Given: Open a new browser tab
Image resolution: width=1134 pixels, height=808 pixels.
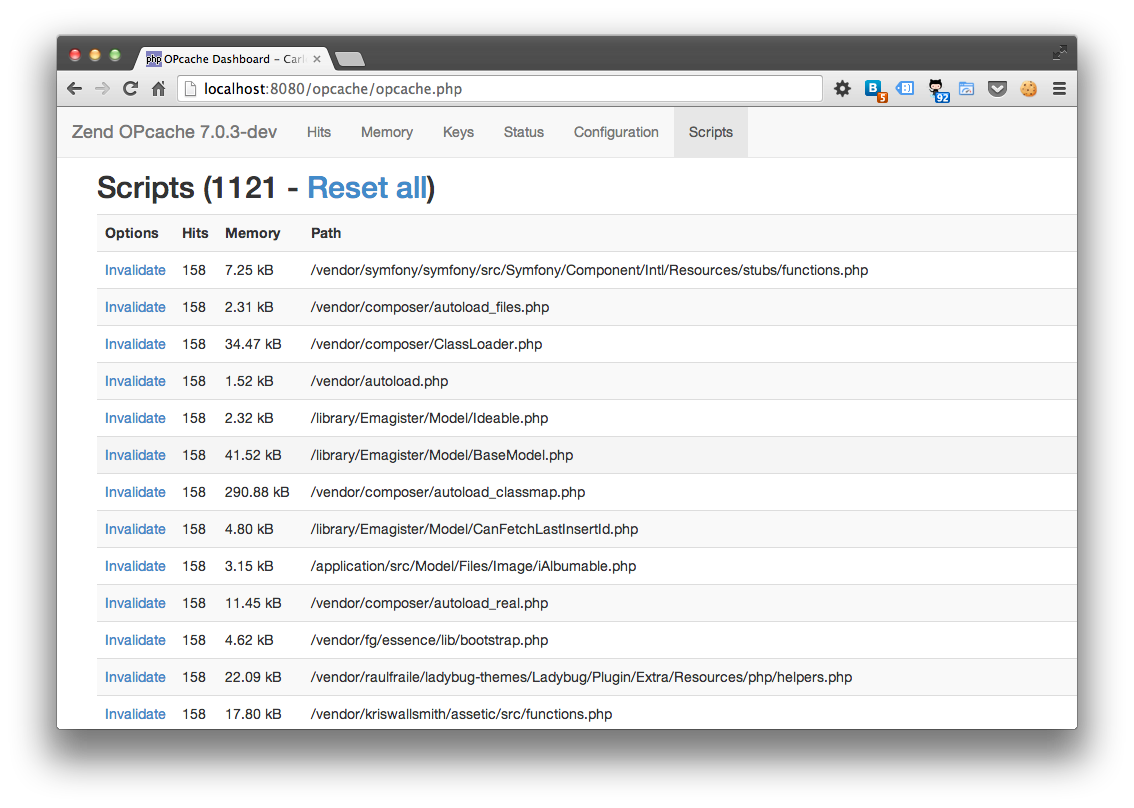Looking at the screenshot, I should point(350,59).
